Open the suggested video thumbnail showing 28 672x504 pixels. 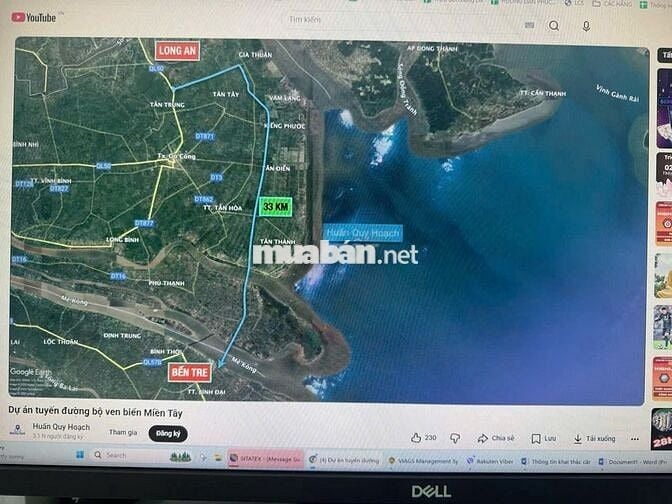click(x=661, y=429)
